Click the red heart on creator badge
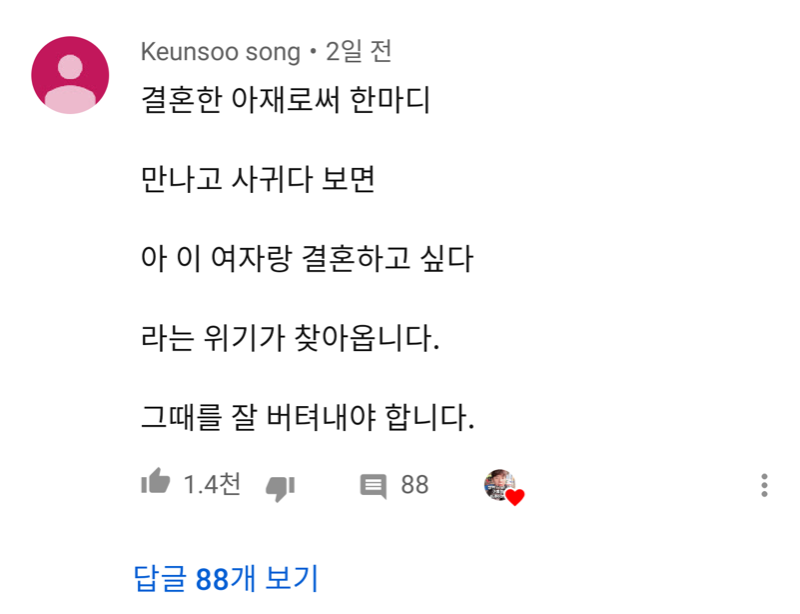The width and height of the screenshot is (800, 614). click(x=515, y=497)
